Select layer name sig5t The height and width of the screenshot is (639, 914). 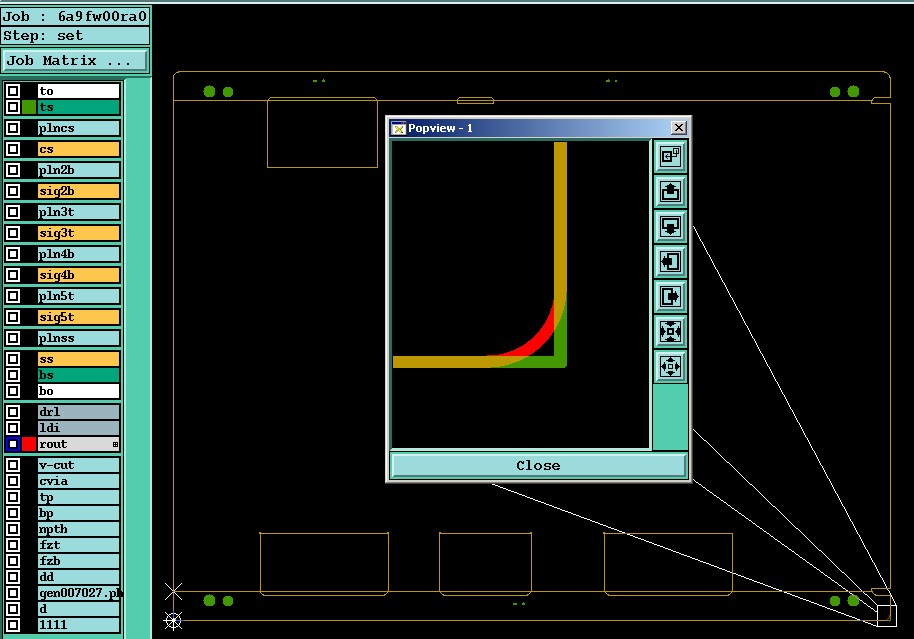[x=79, y=317]
